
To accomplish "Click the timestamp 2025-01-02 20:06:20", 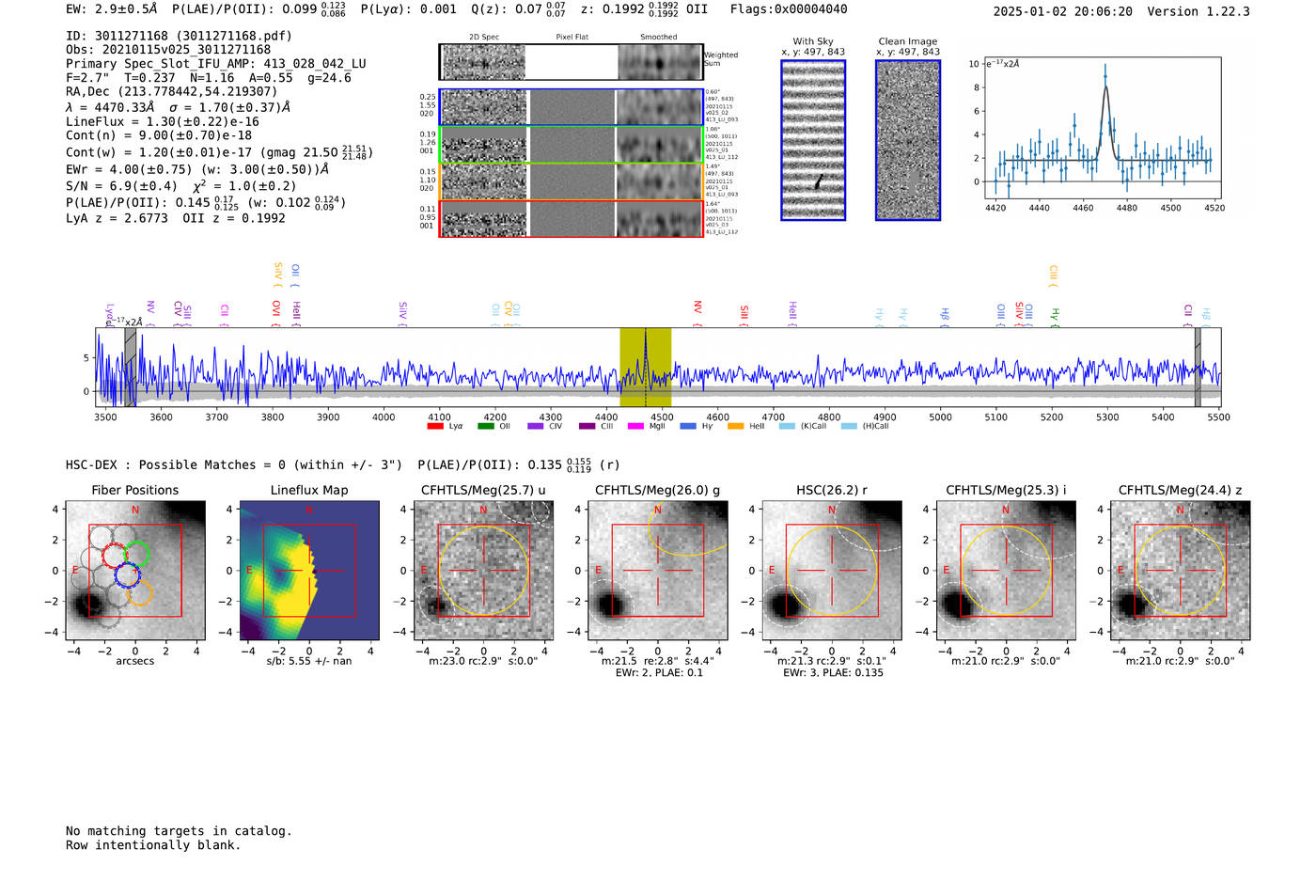I will coord(1063,11).
